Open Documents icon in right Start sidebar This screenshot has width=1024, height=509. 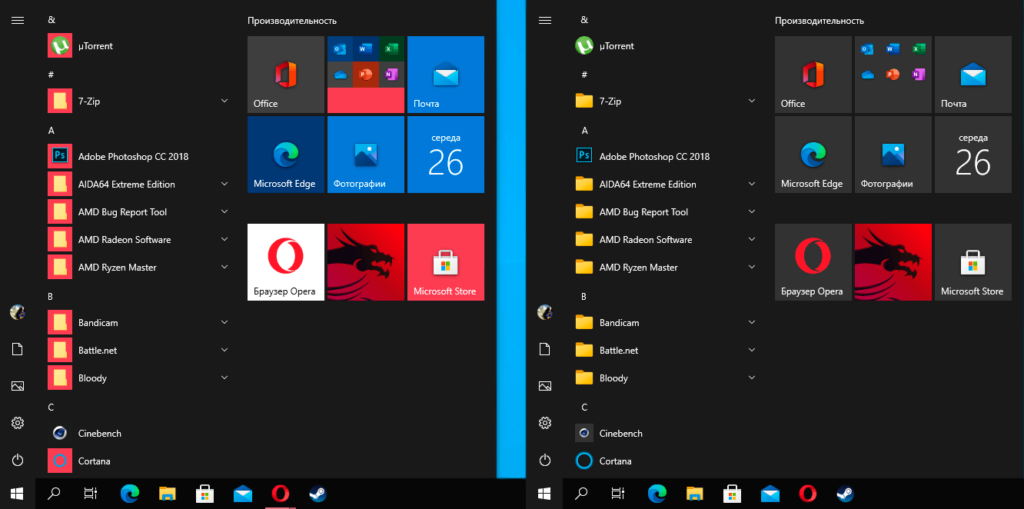click(545, 350)
